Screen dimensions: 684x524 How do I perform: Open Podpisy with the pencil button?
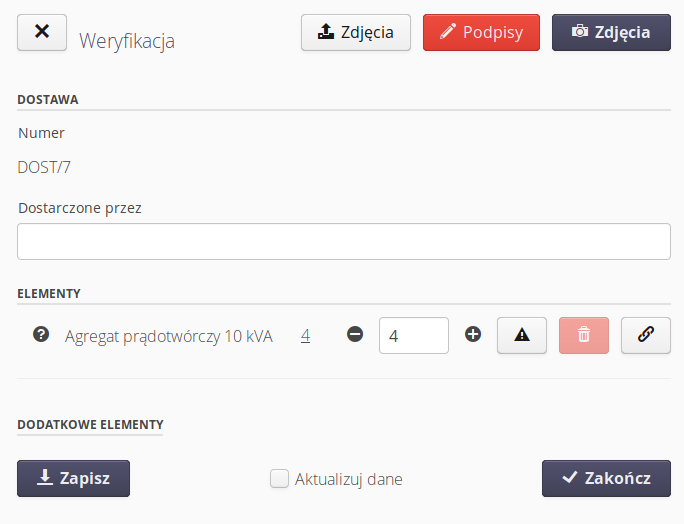point(481,32)
